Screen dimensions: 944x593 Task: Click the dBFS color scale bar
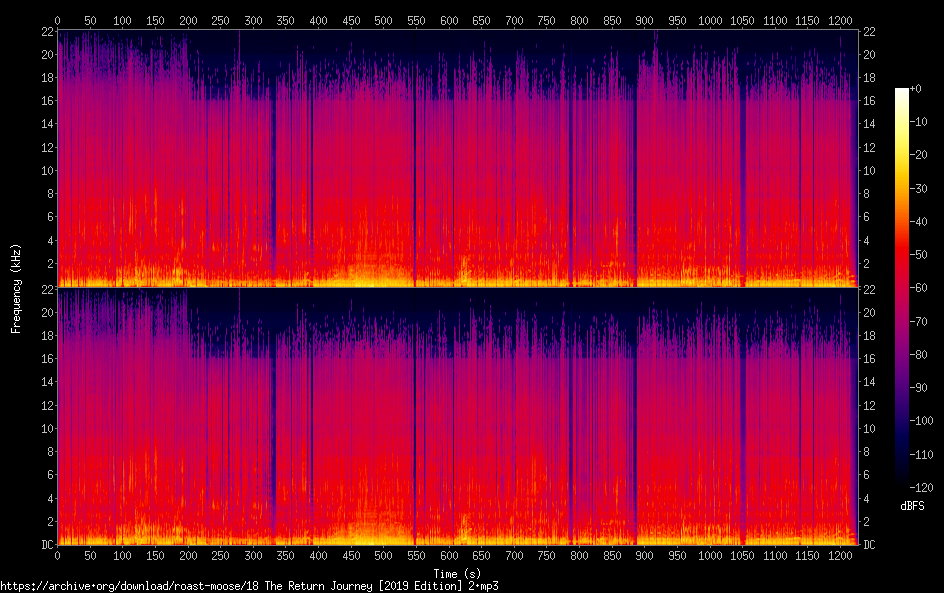click(902, 292)
